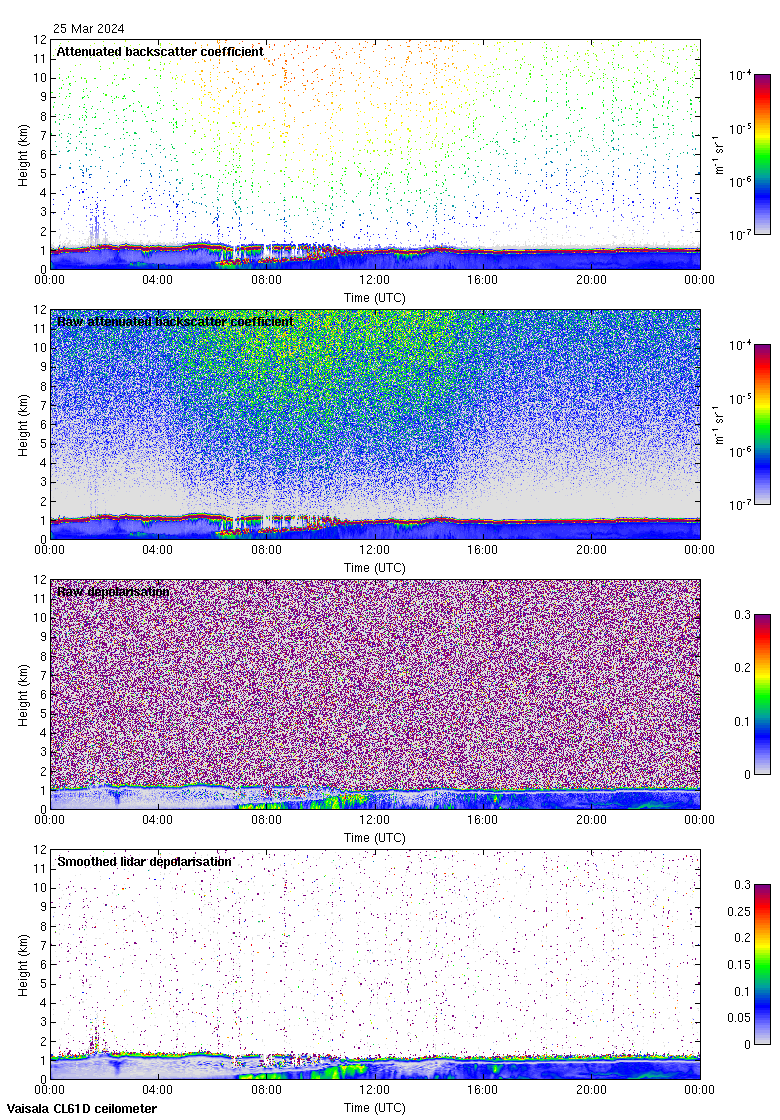This screenshot has height=1120, width=780.
Task: Click 'Time (UTC)' under the raw attenuated backscatter plot
Action: (374, 568)
